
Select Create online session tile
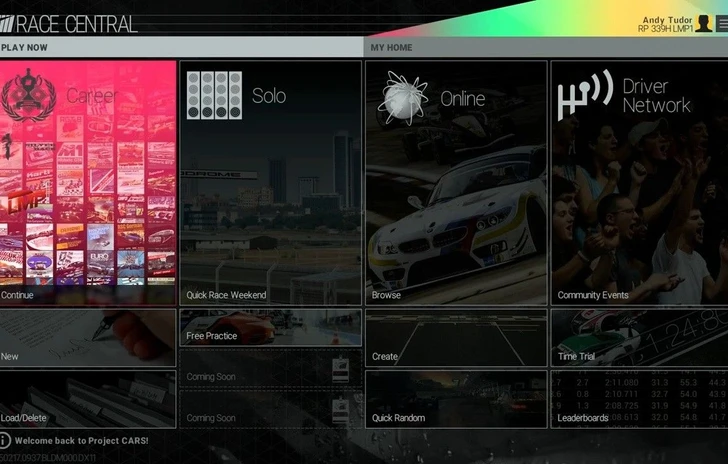click(456, 338)
